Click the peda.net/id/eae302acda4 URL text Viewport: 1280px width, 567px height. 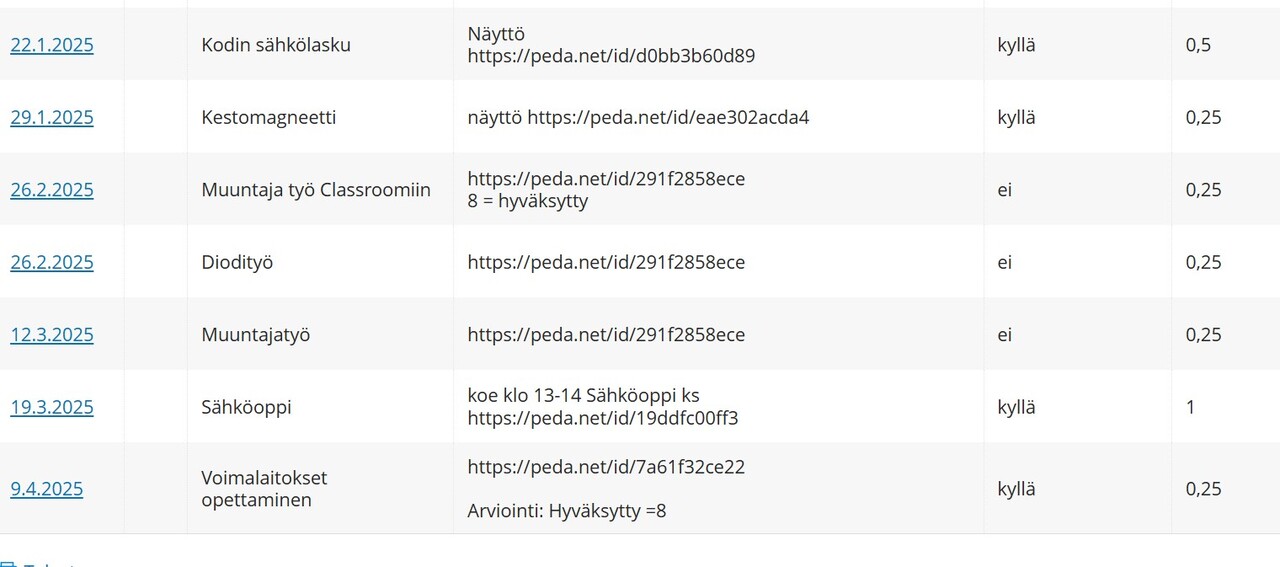pyautogui.click(x=668, y=117)
